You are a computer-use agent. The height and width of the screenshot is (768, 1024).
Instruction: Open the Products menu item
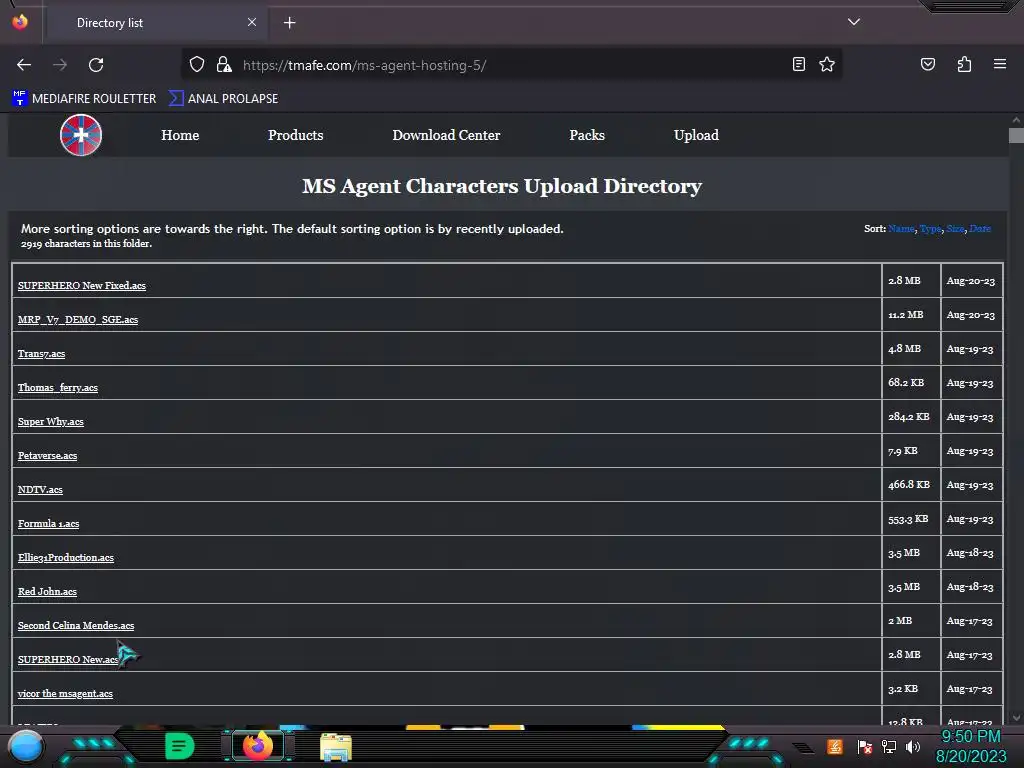pos(295,135)
